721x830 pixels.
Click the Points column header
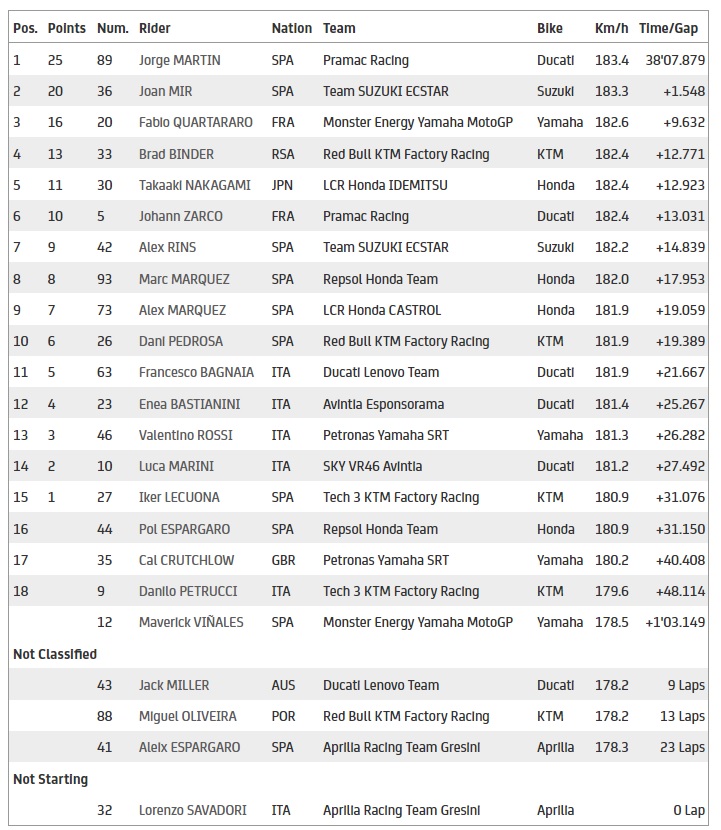coord(67,29)
